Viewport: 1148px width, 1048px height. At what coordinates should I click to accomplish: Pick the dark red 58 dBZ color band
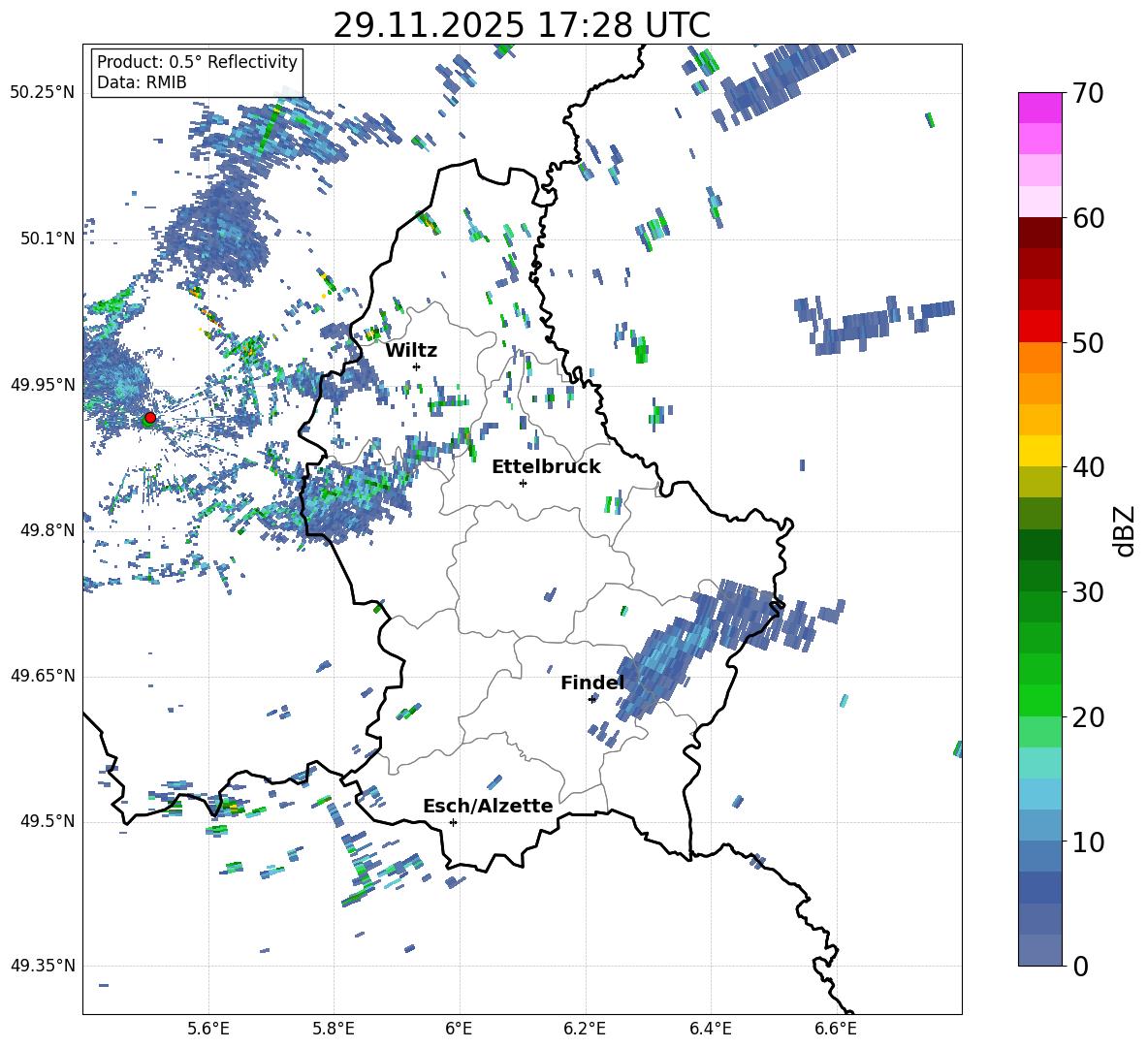coord(1039,233)
